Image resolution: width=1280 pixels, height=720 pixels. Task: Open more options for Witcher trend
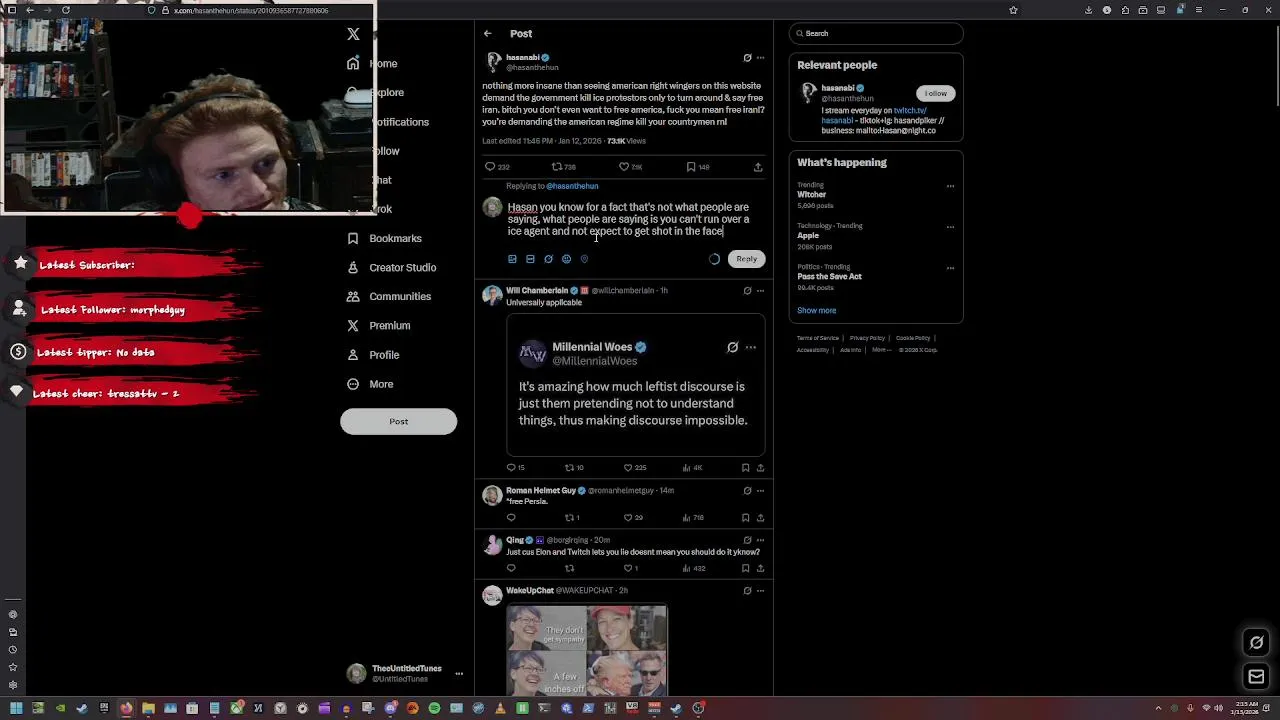[x=950, y=186]
